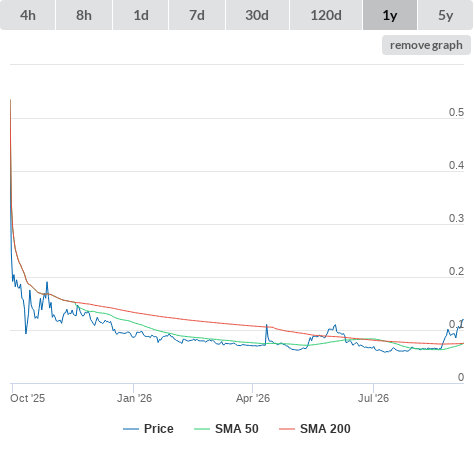Click the blue Price legend line marker
Viewport: 474px width, 455px height.
131,429
